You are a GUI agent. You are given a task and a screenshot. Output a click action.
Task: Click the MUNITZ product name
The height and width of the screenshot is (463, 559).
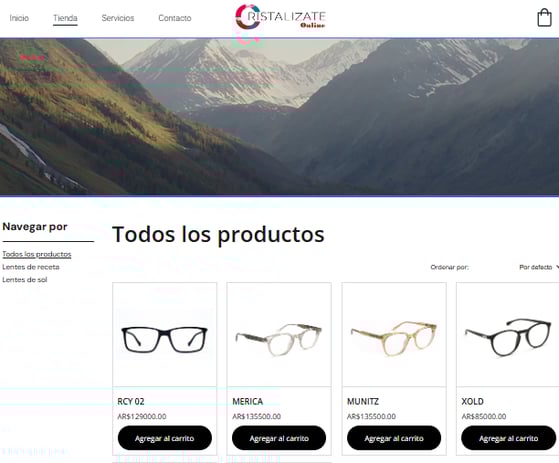click(363, 401)
